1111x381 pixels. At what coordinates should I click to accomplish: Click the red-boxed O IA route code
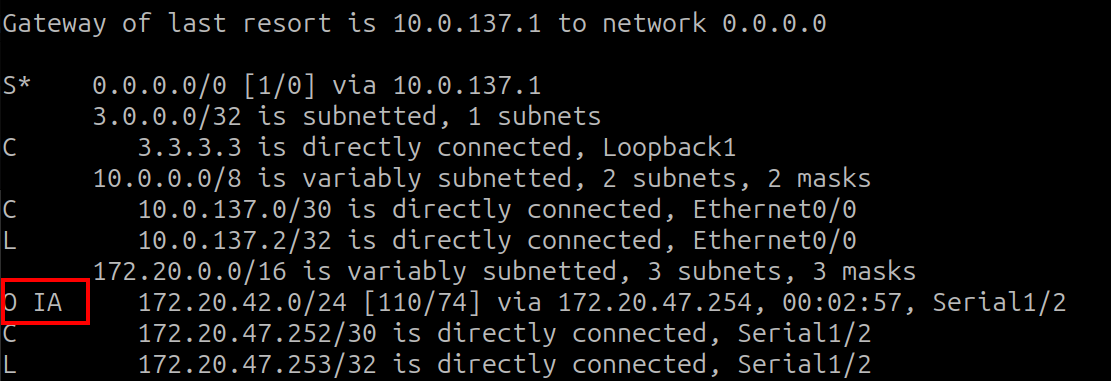33,302
